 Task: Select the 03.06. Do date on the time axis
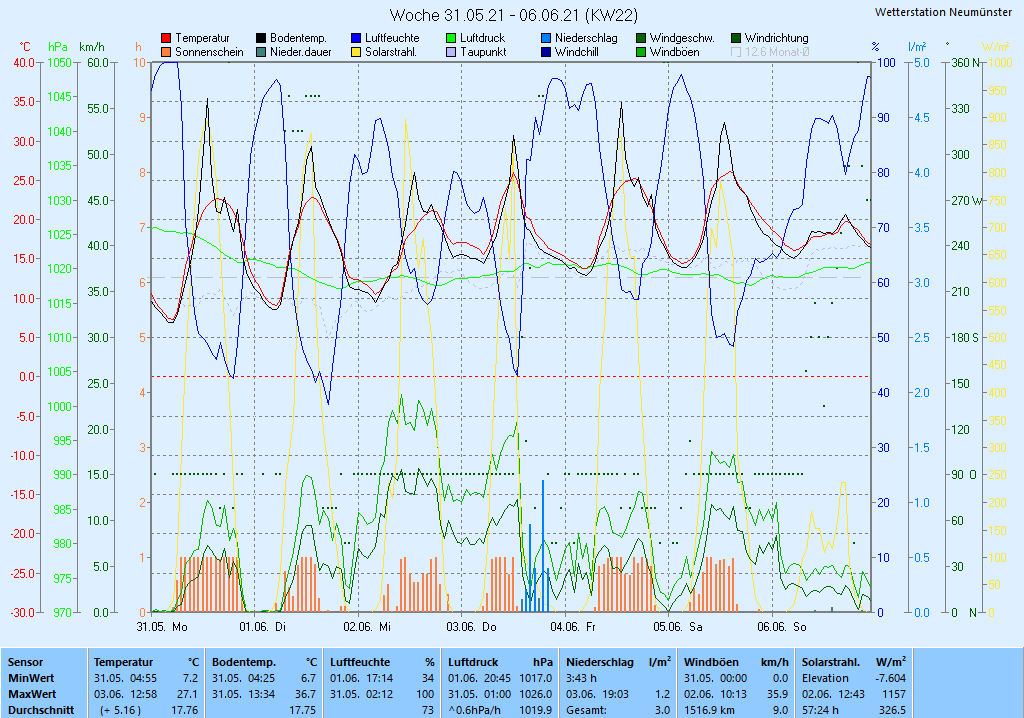pyautogui.click(x=472, y=627)
